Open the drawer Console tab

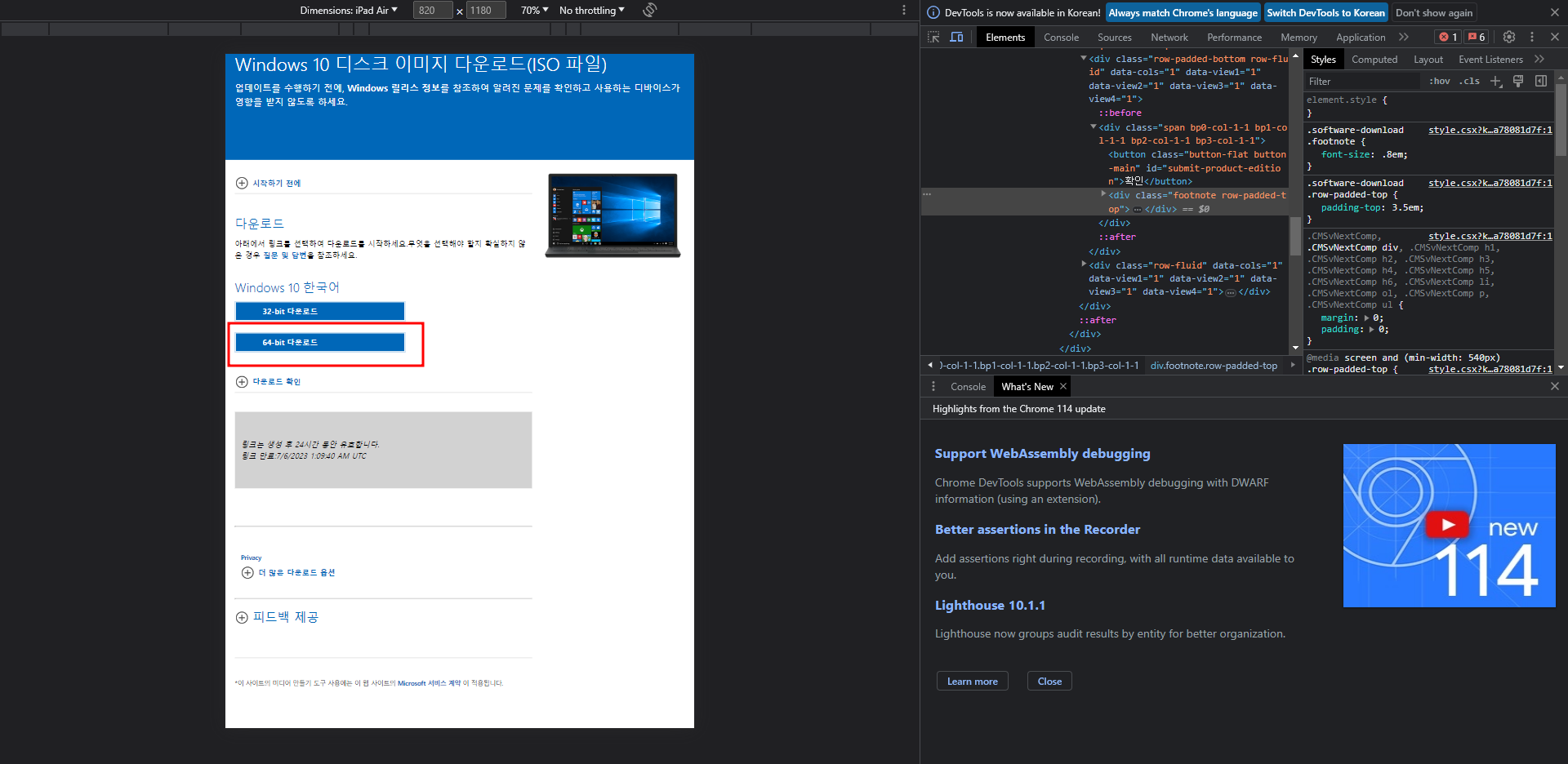968,387
